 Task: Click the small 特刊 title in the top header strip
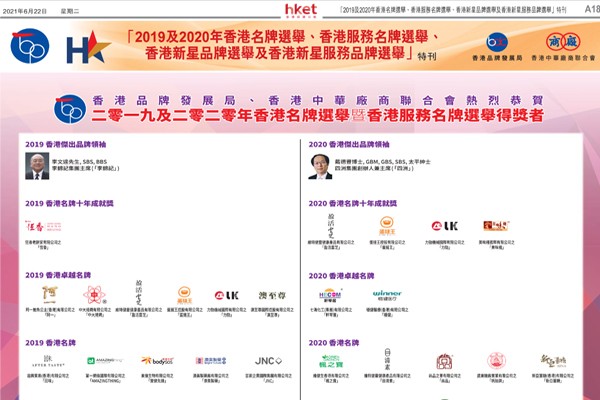pos(453,10)
